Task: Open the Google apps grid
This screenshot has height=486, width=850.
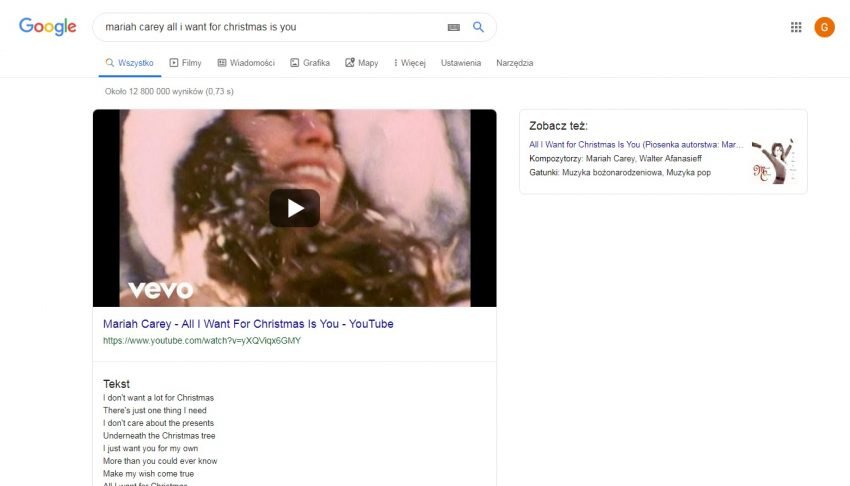Action: click(796, 27)
